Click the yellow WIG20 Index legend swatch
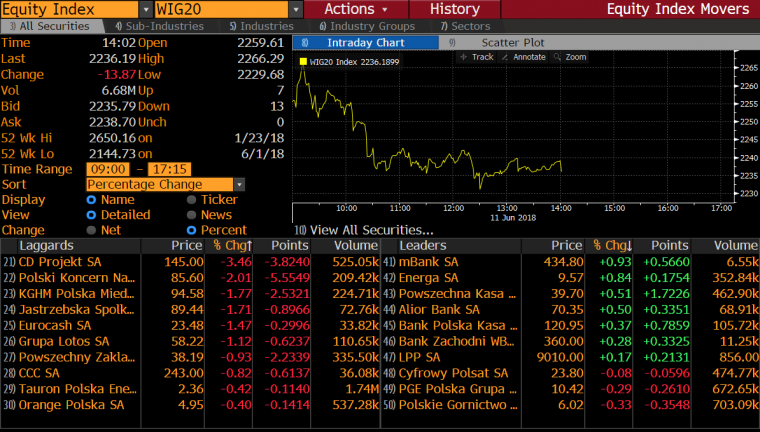This screenshot has height=432, width=760. 302,62
